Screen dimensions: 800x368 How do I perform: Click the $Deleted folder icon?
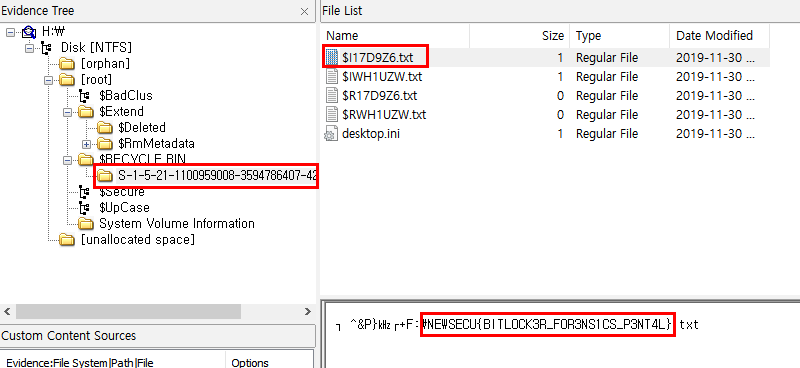click(x=105, y=128)
